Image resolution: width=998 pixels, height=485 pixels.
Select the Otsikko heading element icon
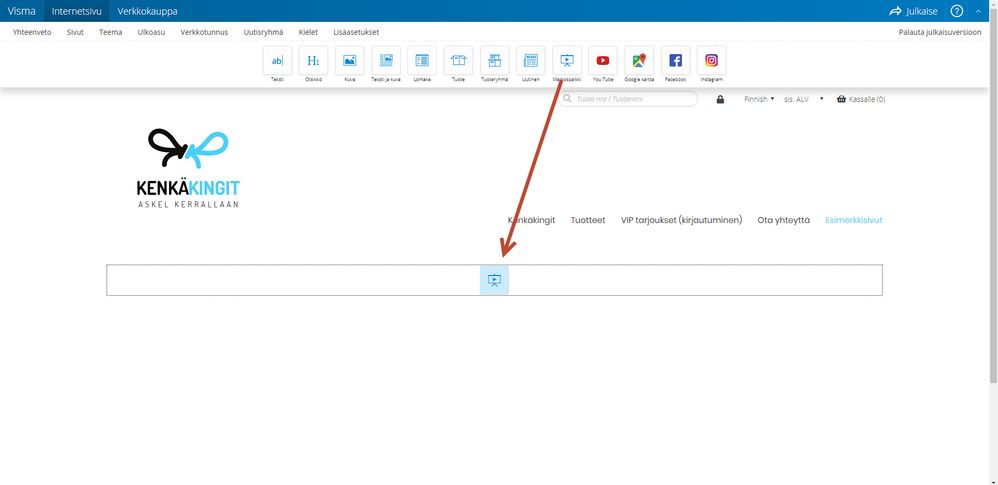[x=313, y=60]
